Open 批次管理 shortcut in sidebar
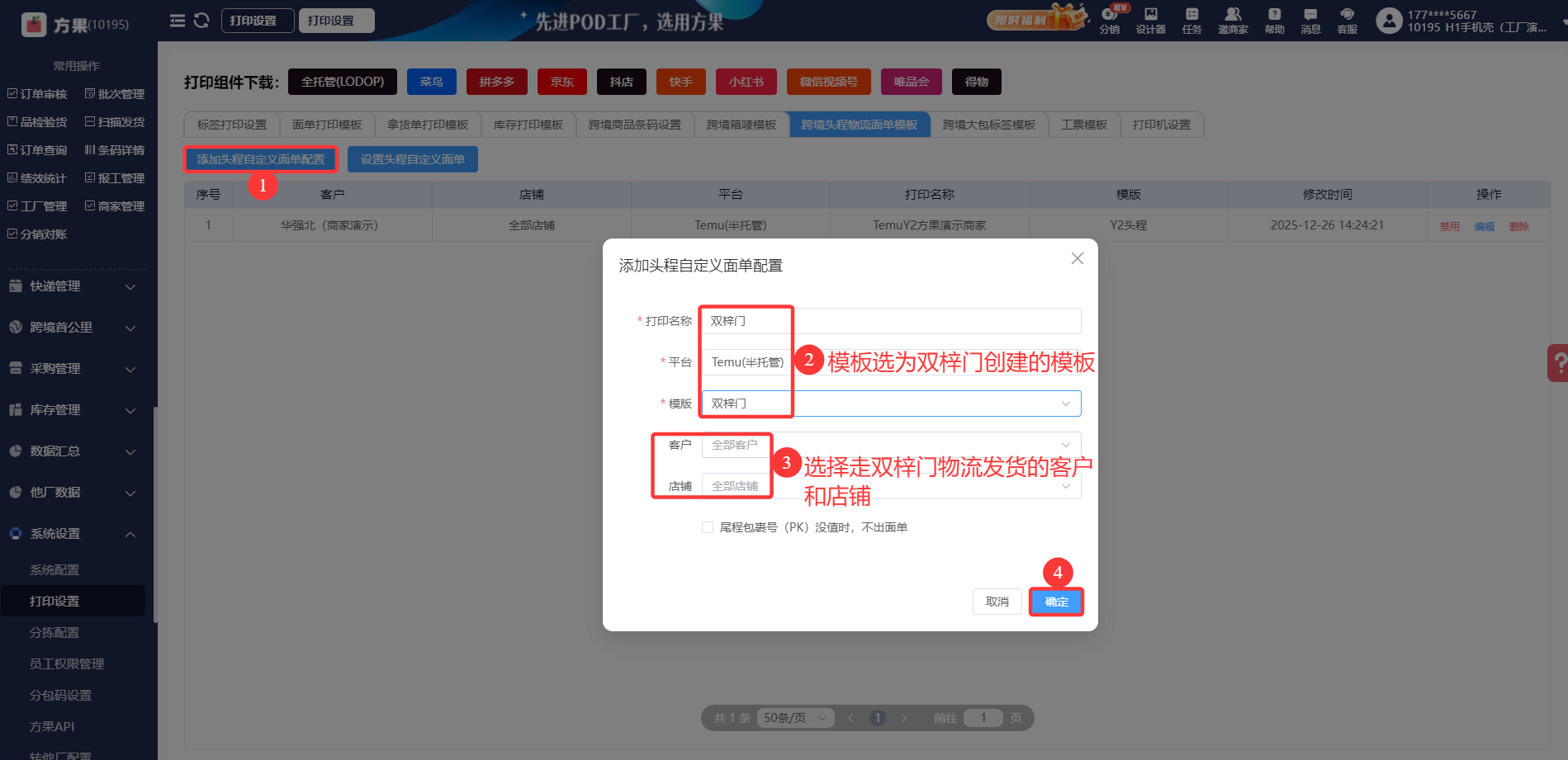This screenshot has width=1568, height=760. click(115, 94)
